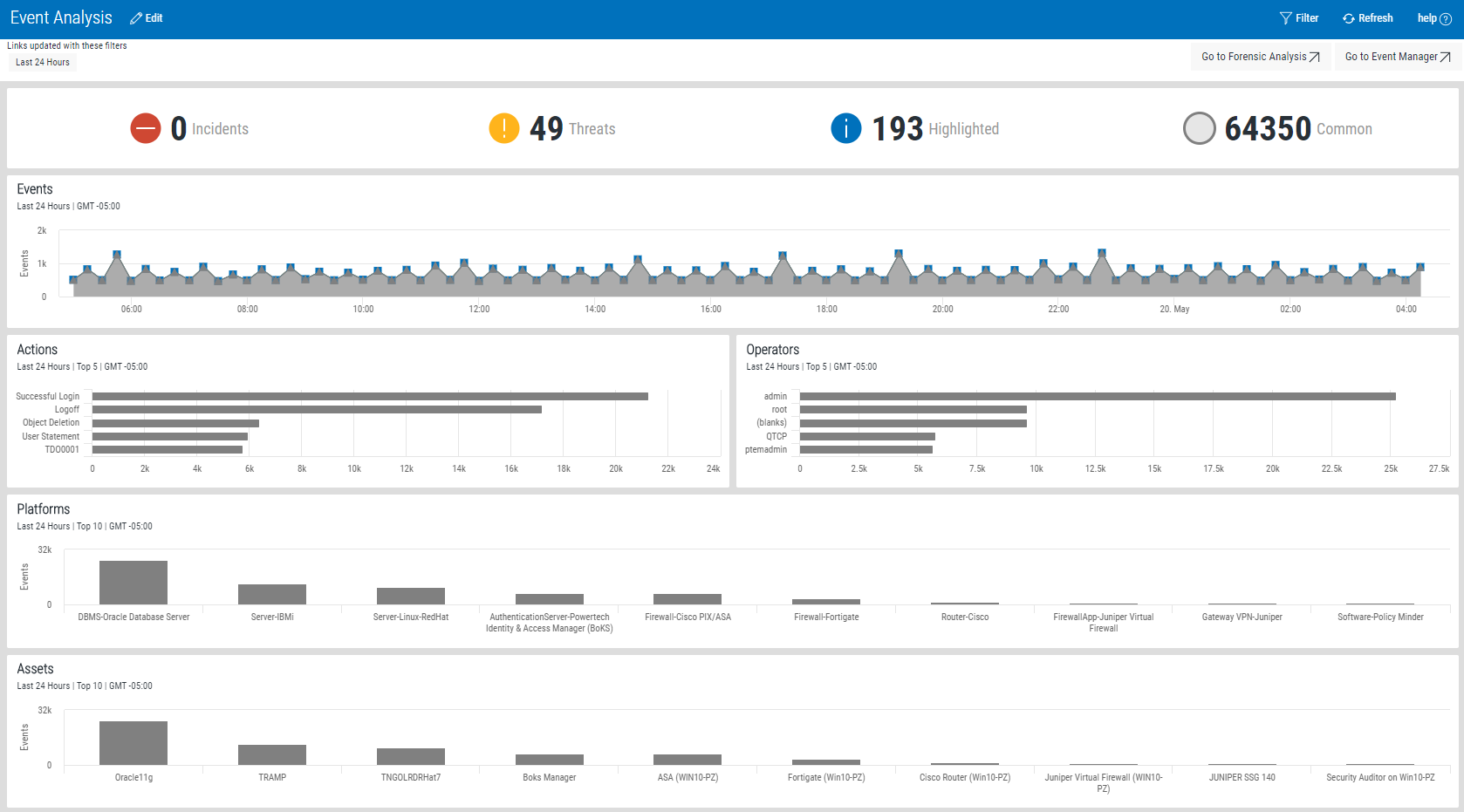Go to Event Manager
This screenshot has width=1464, height=812.
pyautogui.click(x=1397, y=57)
